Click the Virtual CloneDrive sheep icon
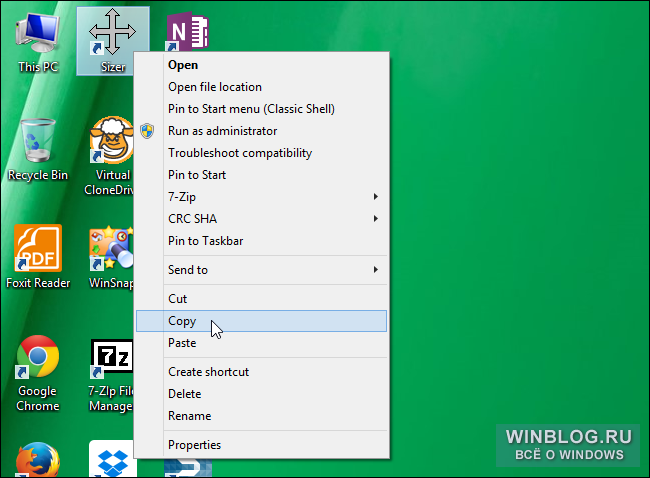Screen dimensions: 650x478 pyautogui.click(x=111, y=140)
